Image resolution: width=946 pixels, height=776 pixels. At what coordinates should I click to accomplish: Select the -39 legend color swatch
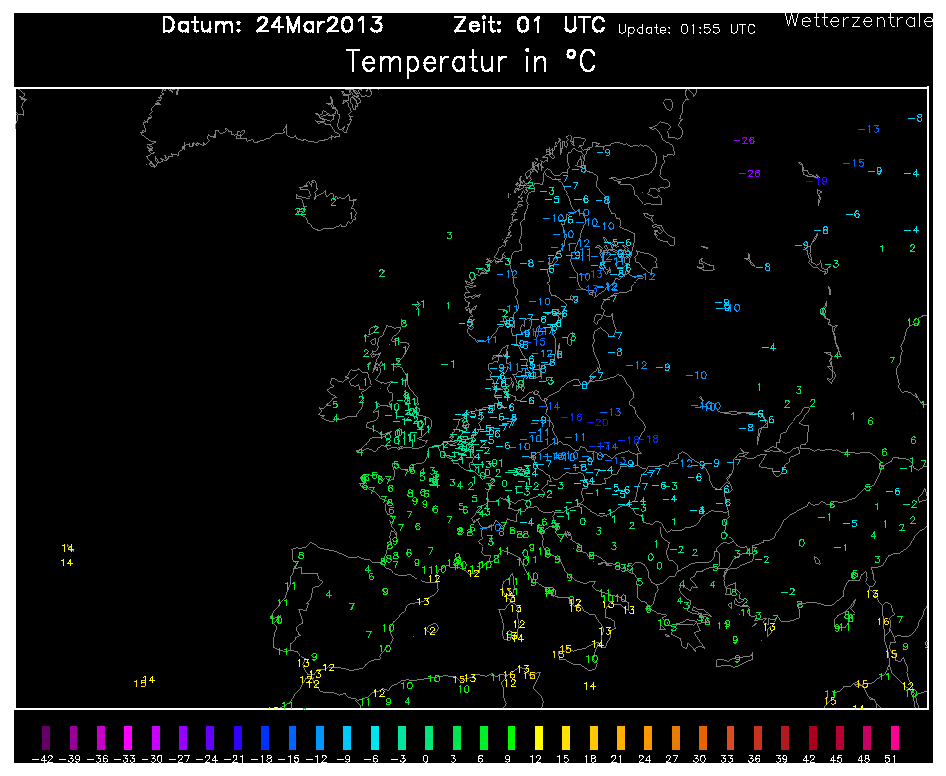(x=73, y=737)
